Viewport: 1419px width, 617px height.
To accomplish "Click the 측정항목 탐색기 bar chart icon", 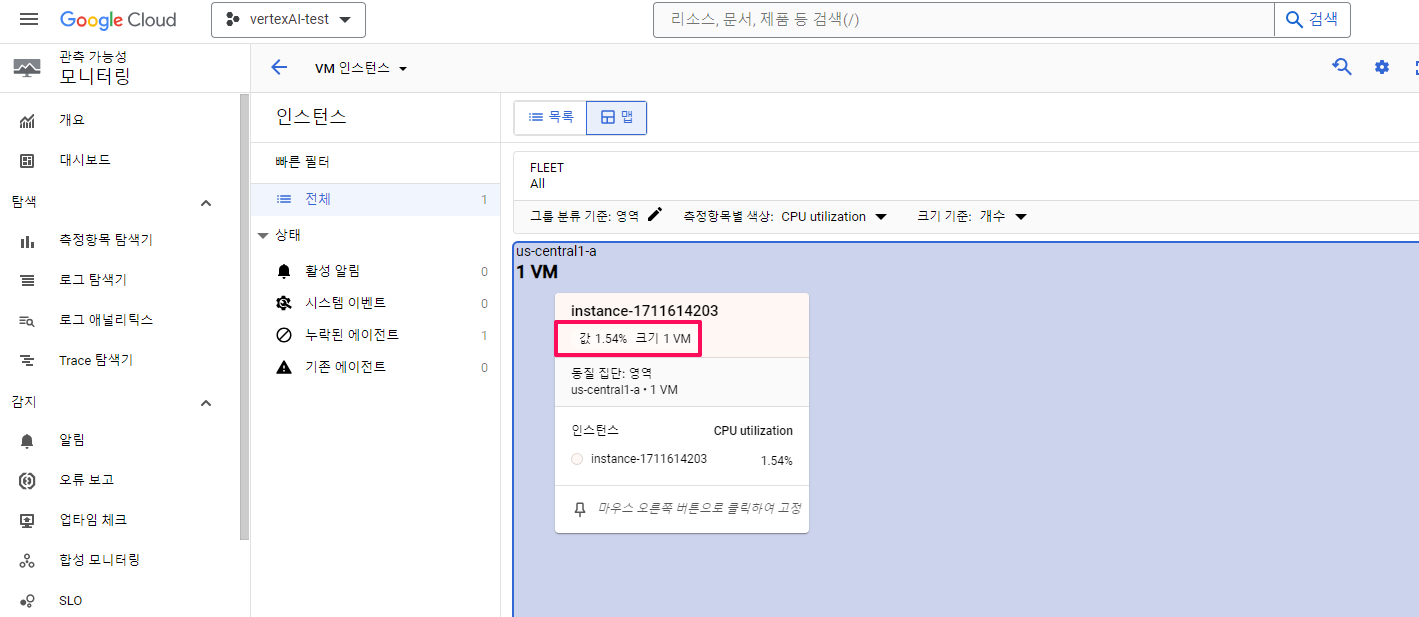I will (x=27, y=241).
